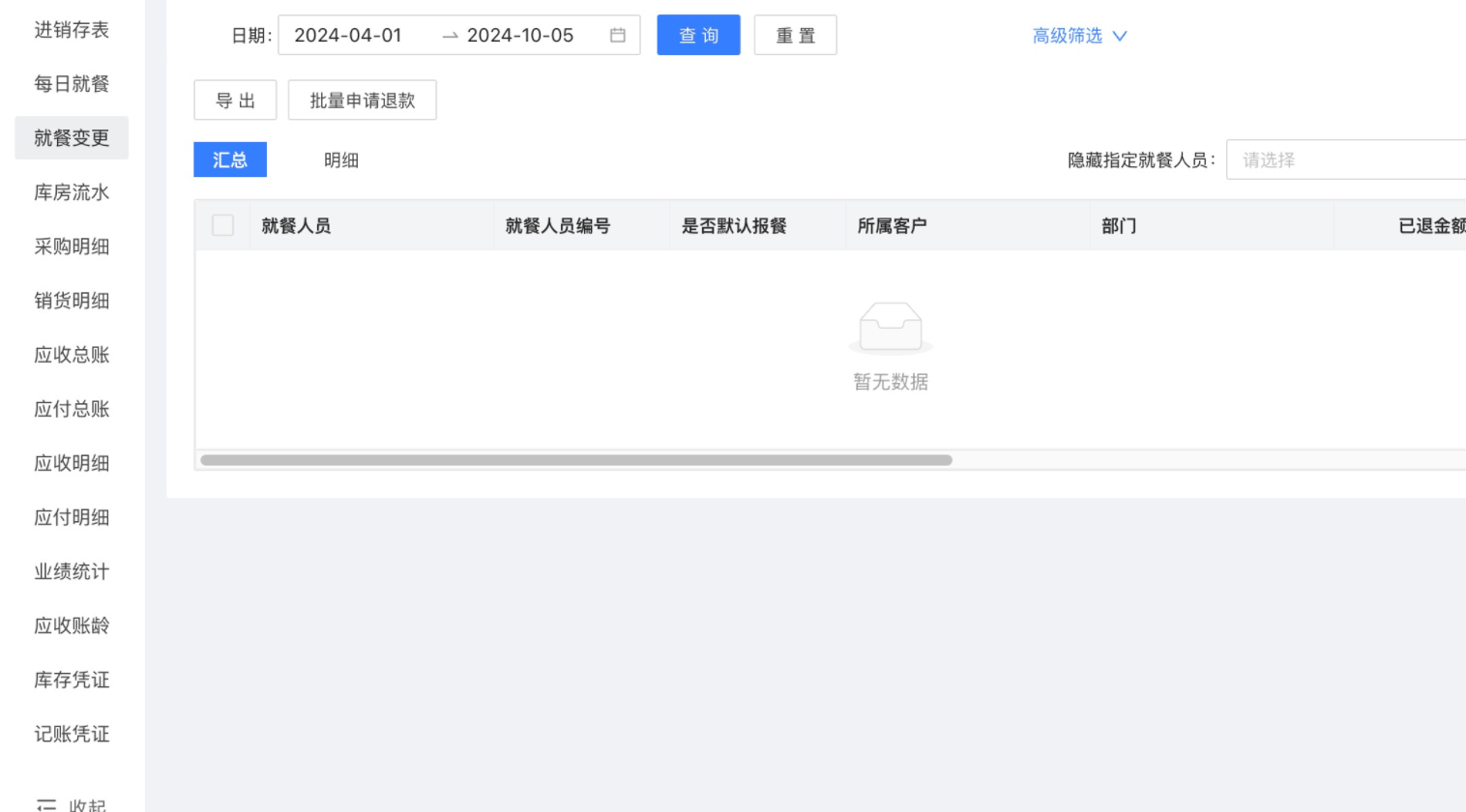Click end date 2024-10-05 field
Screen dimensions: 1466x812
(520, 35)
